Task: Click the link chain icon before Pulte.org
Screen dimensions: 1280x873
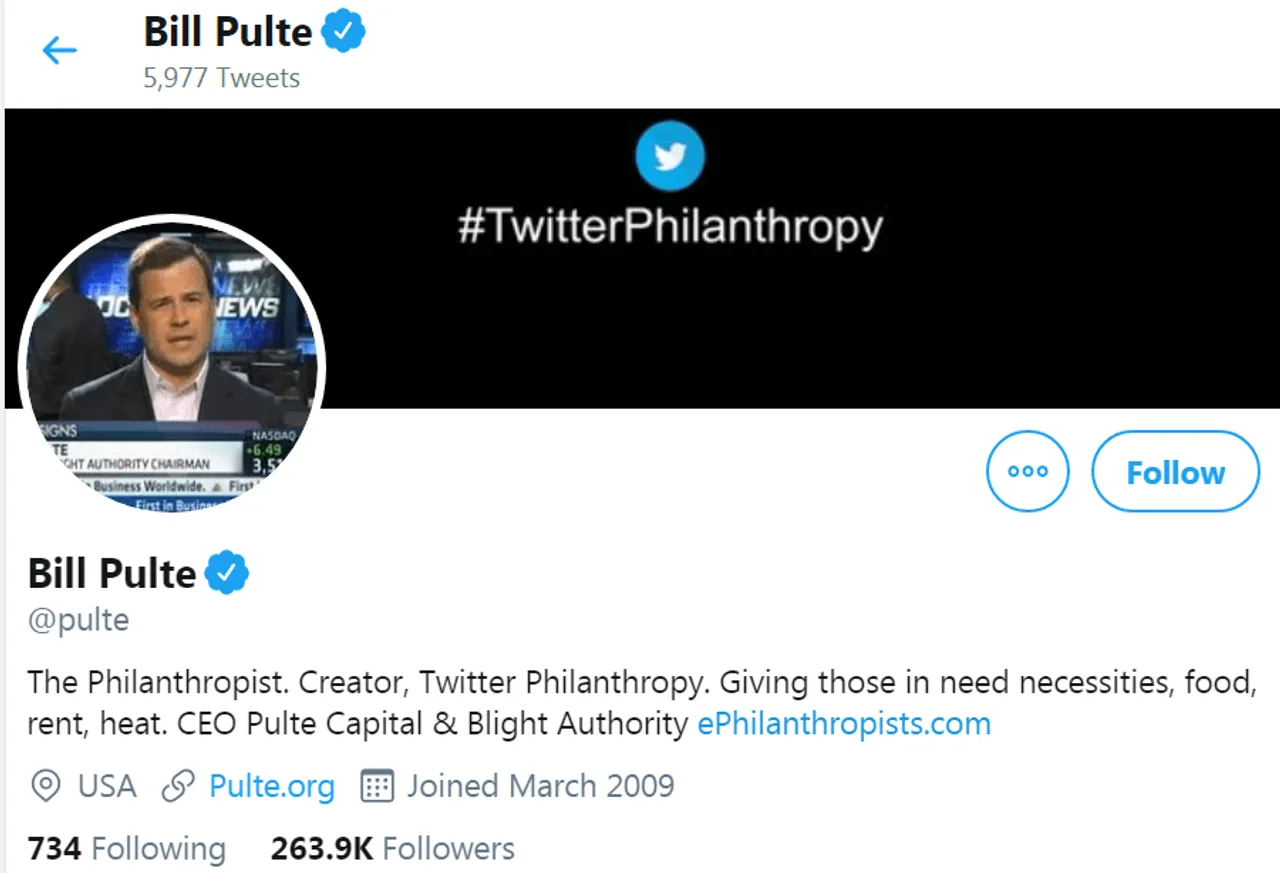Action: pos(178,786)
